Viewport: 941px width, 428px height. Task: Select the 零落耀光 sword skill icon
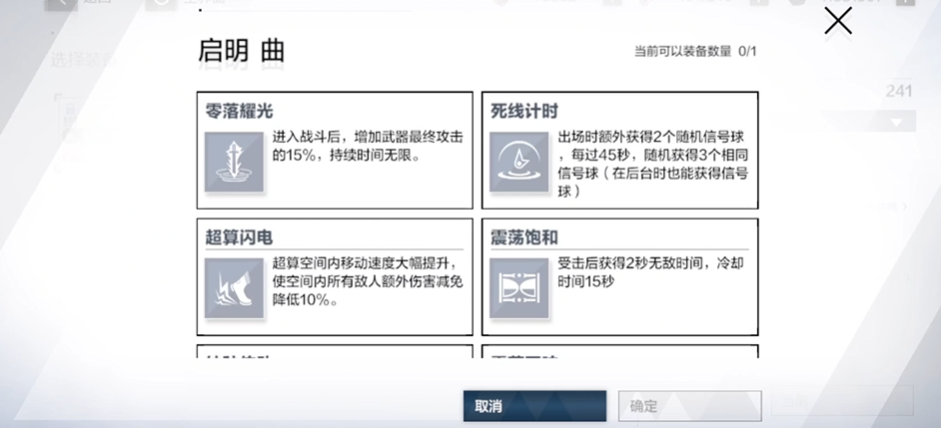point(234,162)
